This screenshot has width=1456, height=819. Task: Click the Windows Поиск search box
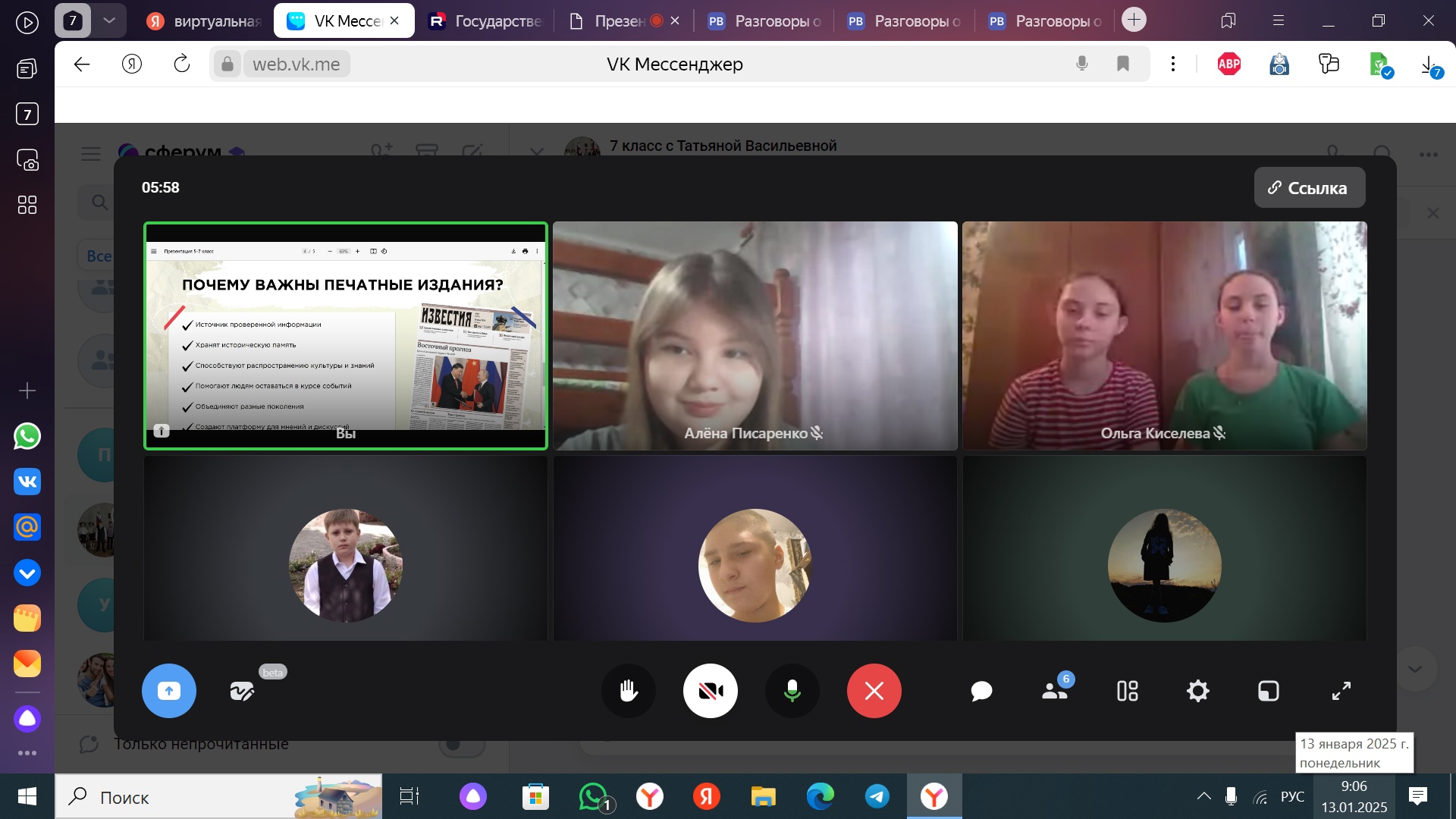click(x=218, y=797)
